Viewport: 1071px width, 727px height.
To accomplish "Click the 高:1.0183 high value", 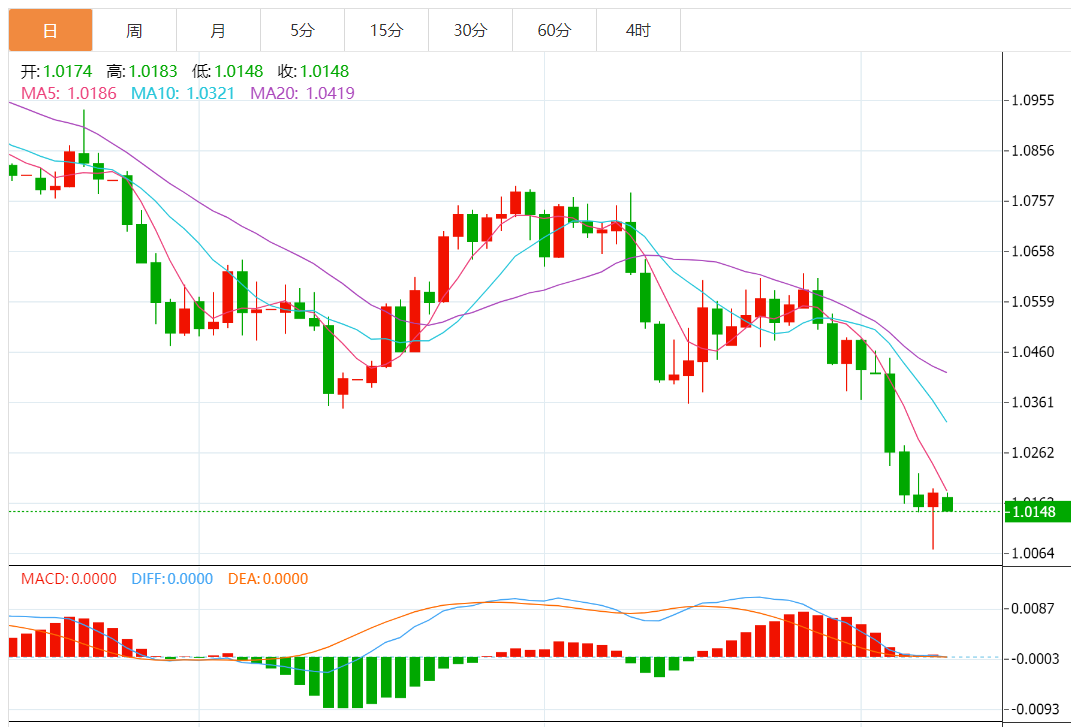I will pyautogui.click(x=141, y=71).
